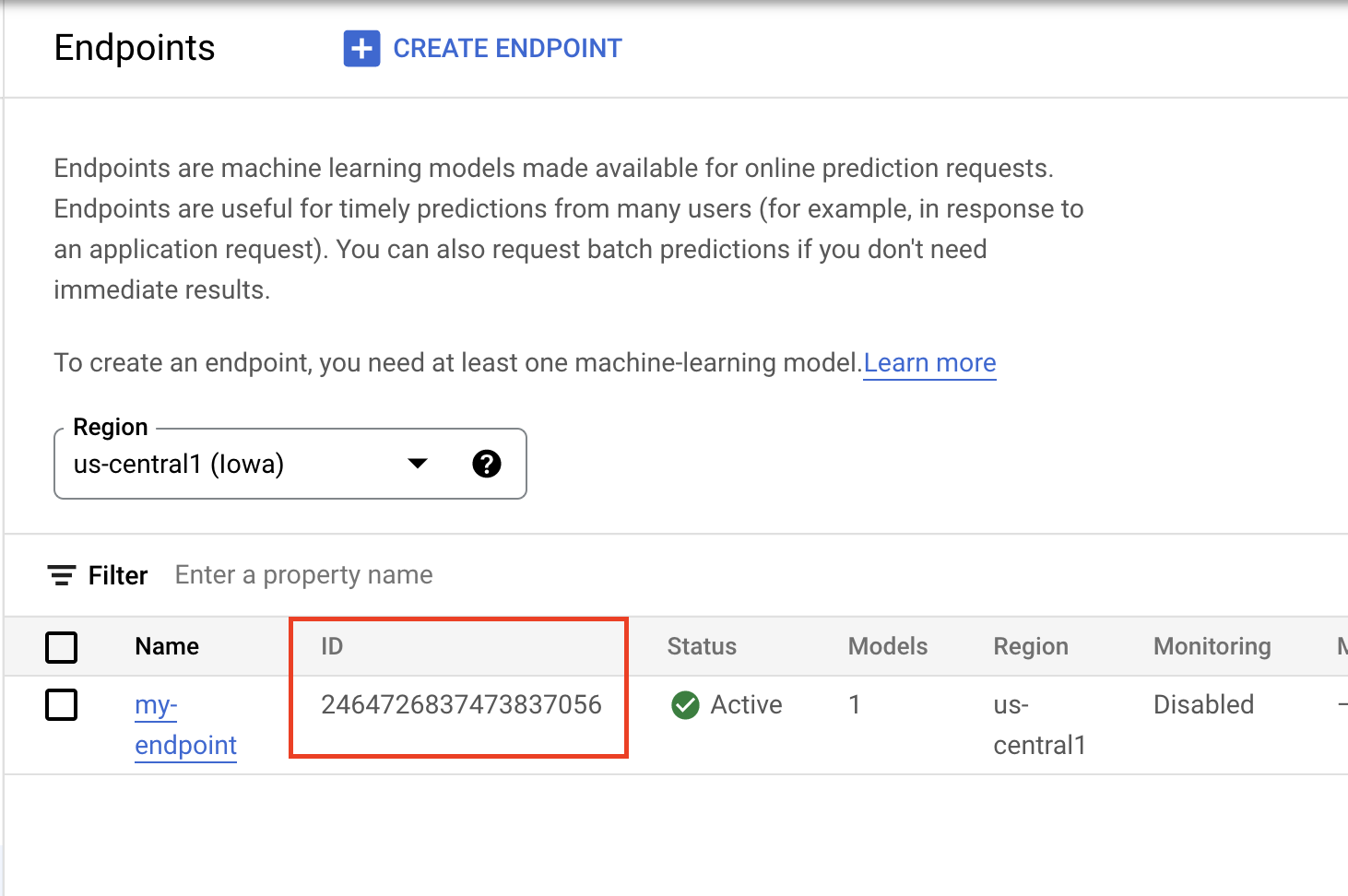Open the Region help tooltip icon
This screenshot has height=896, width=1348.
tap(487, 464)
